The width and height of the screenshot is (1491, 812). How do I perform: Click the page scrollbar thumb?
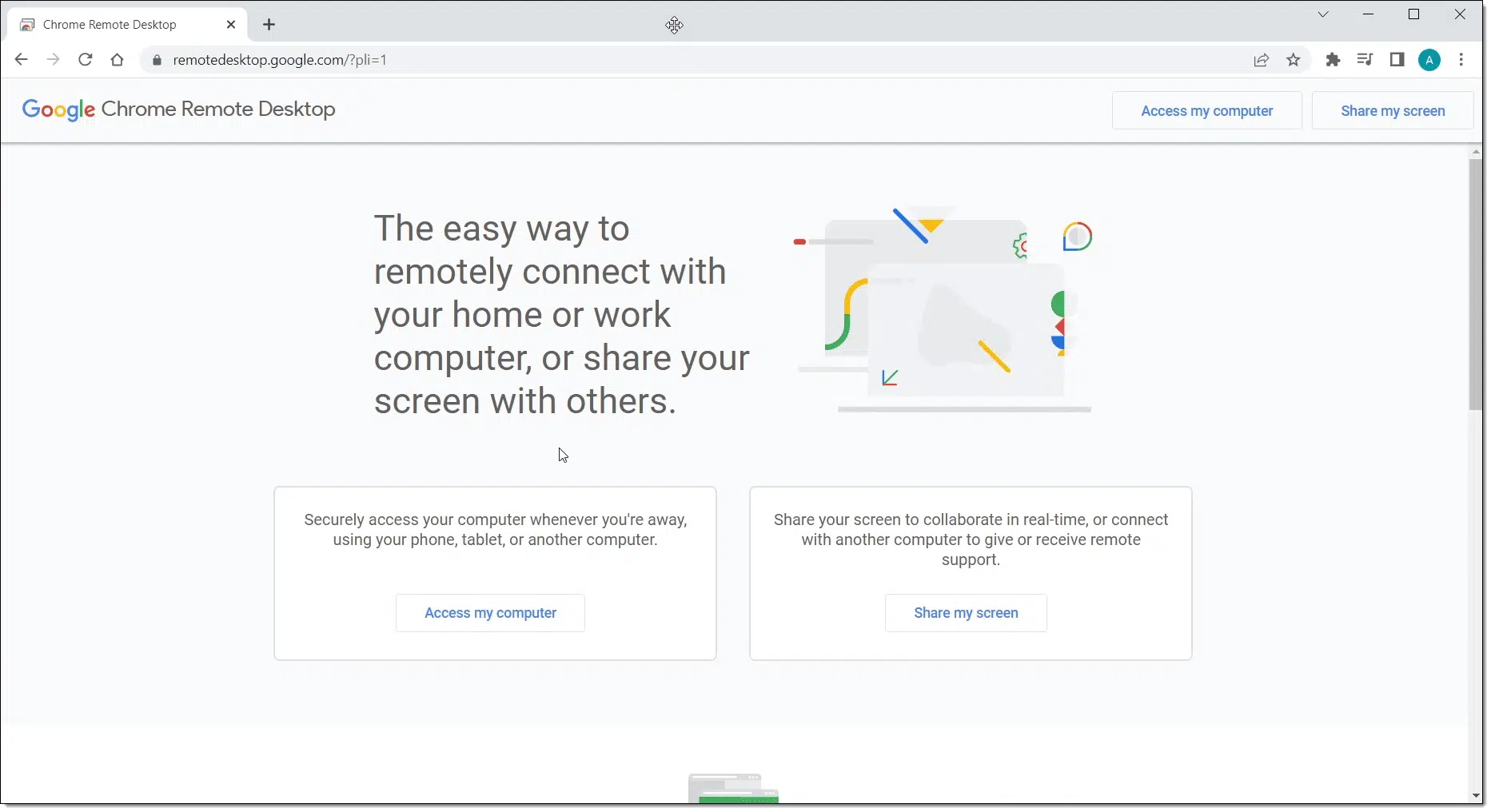(1476, 284)
